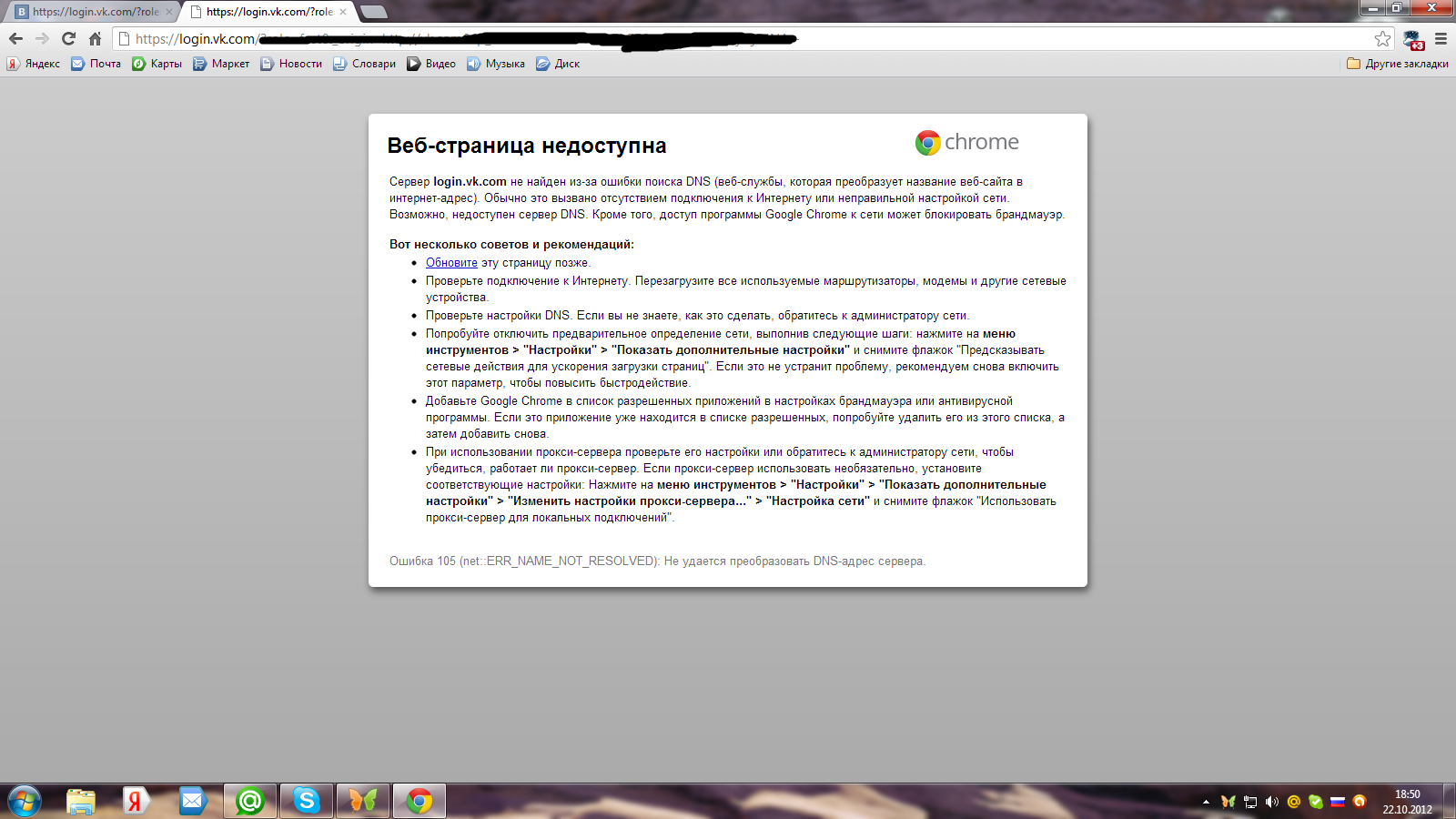Open the Chrome hamburger menu
The height and width of the screenshot is (819, 1456).
tap(1441, 38)
